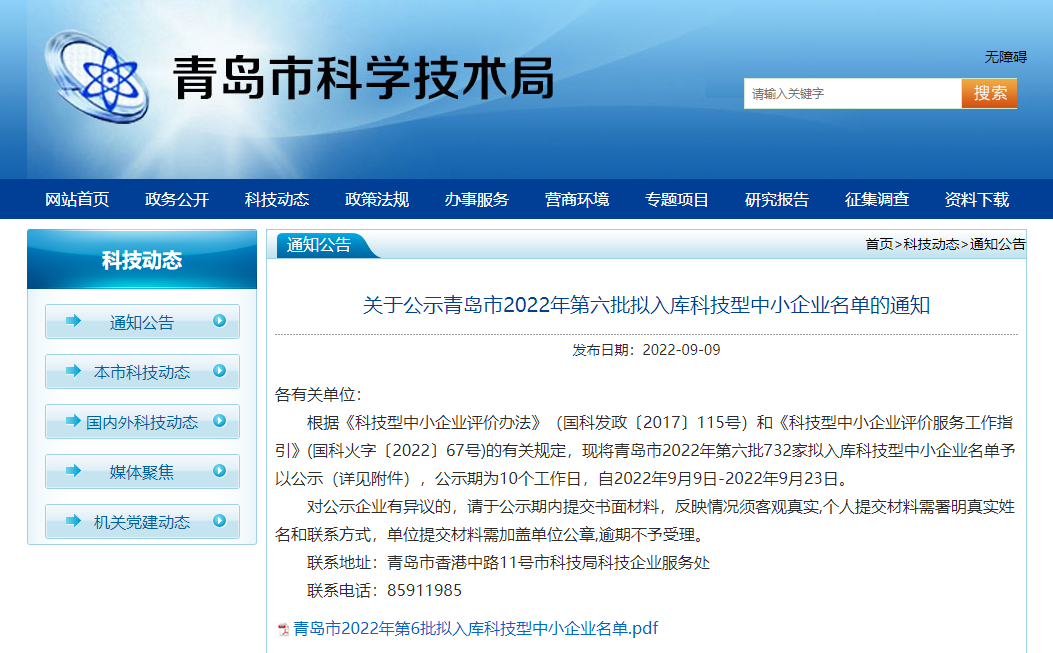Download 青岛市2022年第6批拟入库科技型中小企业名单.pdf

(475, 629)
